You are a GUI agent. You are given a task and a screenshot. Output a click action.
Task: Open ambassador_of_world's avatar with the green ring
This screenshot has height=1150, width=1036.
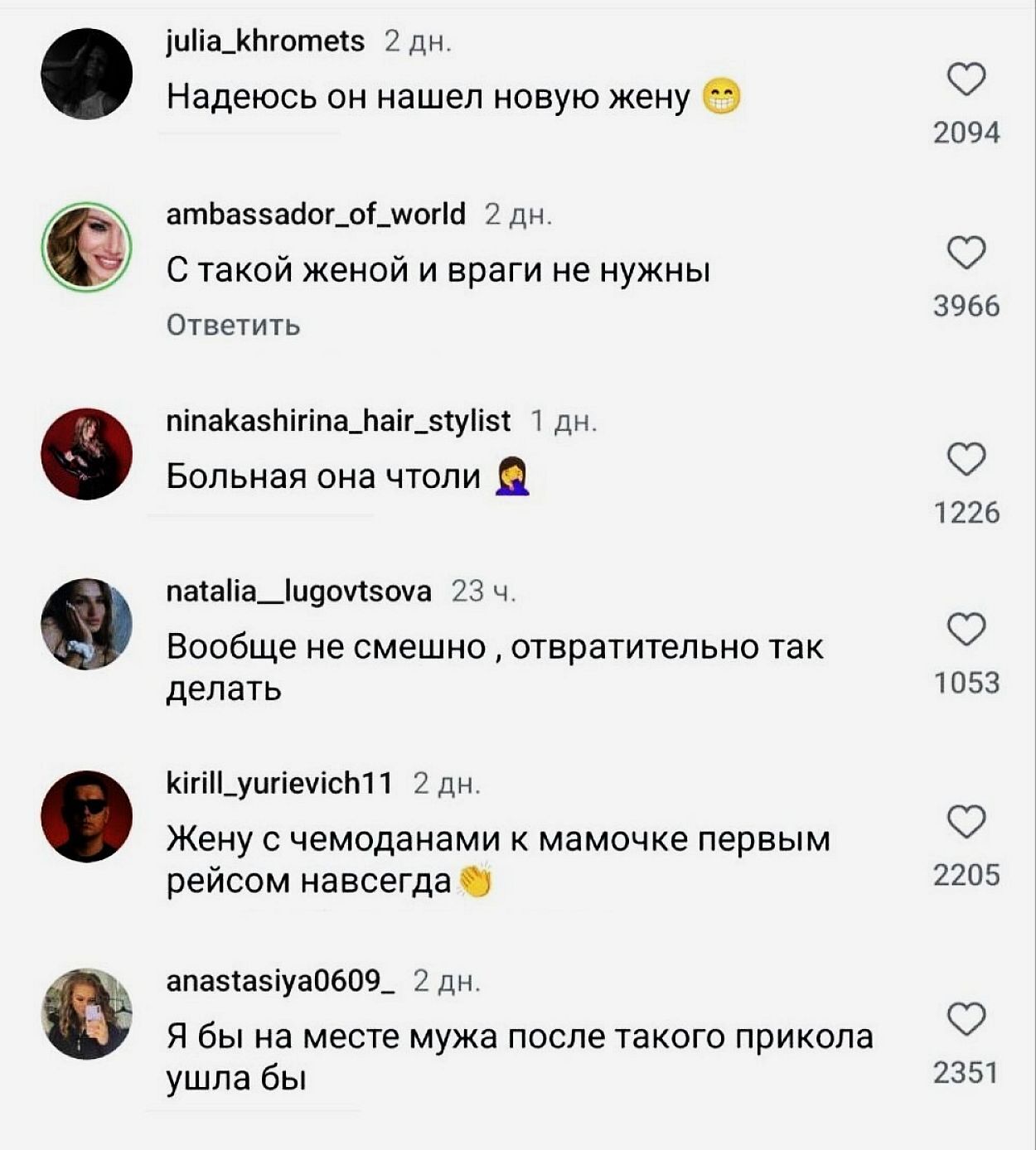(x=87, y=247)
